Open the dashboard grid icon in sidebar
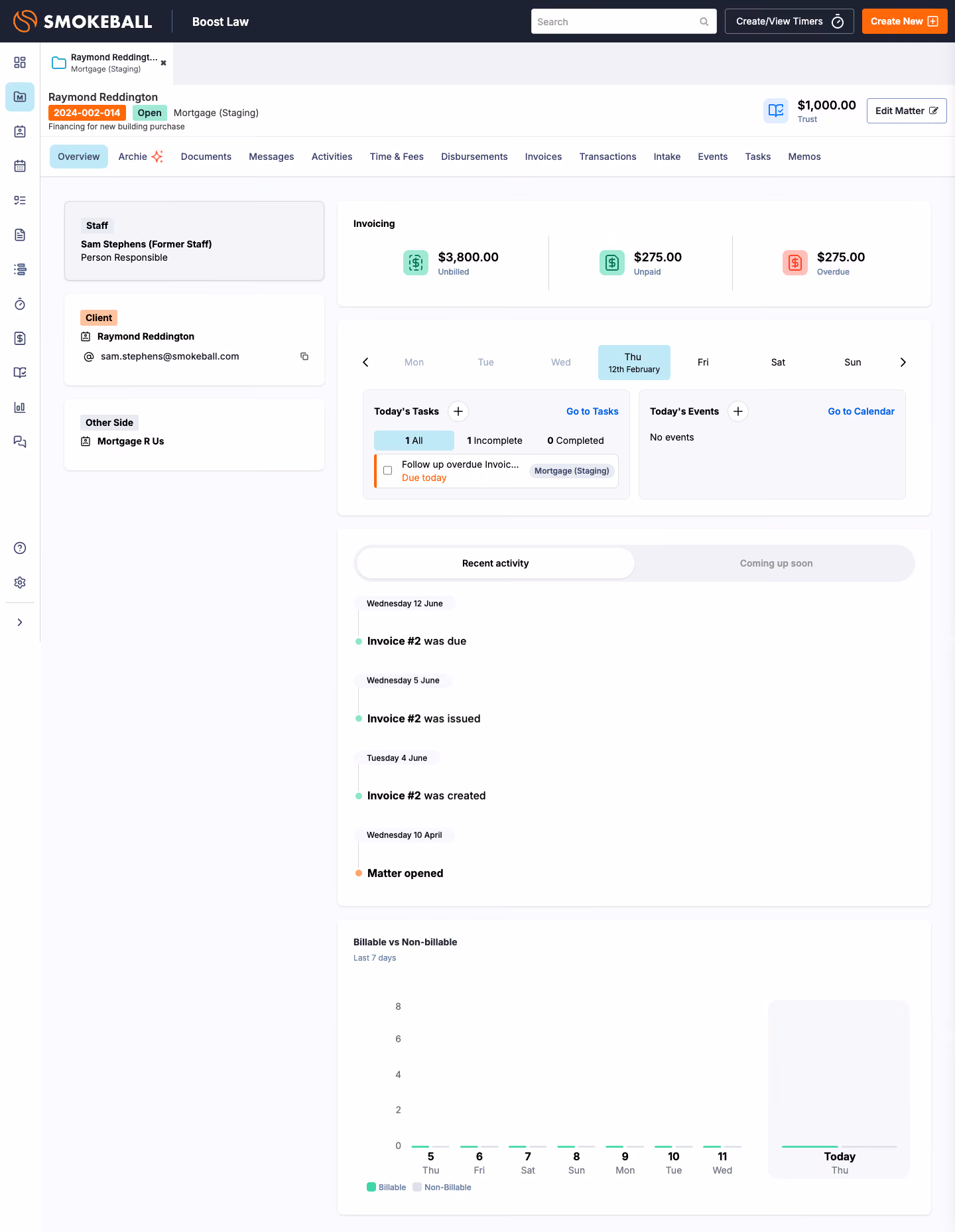Screen dimensions: 955x1232 (x=20, y=62)
